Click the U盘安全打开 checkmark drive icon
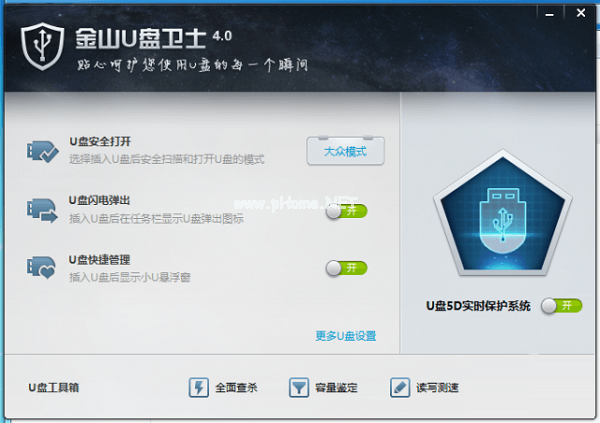This screenshot has height=423, width=600. point(42,151)
